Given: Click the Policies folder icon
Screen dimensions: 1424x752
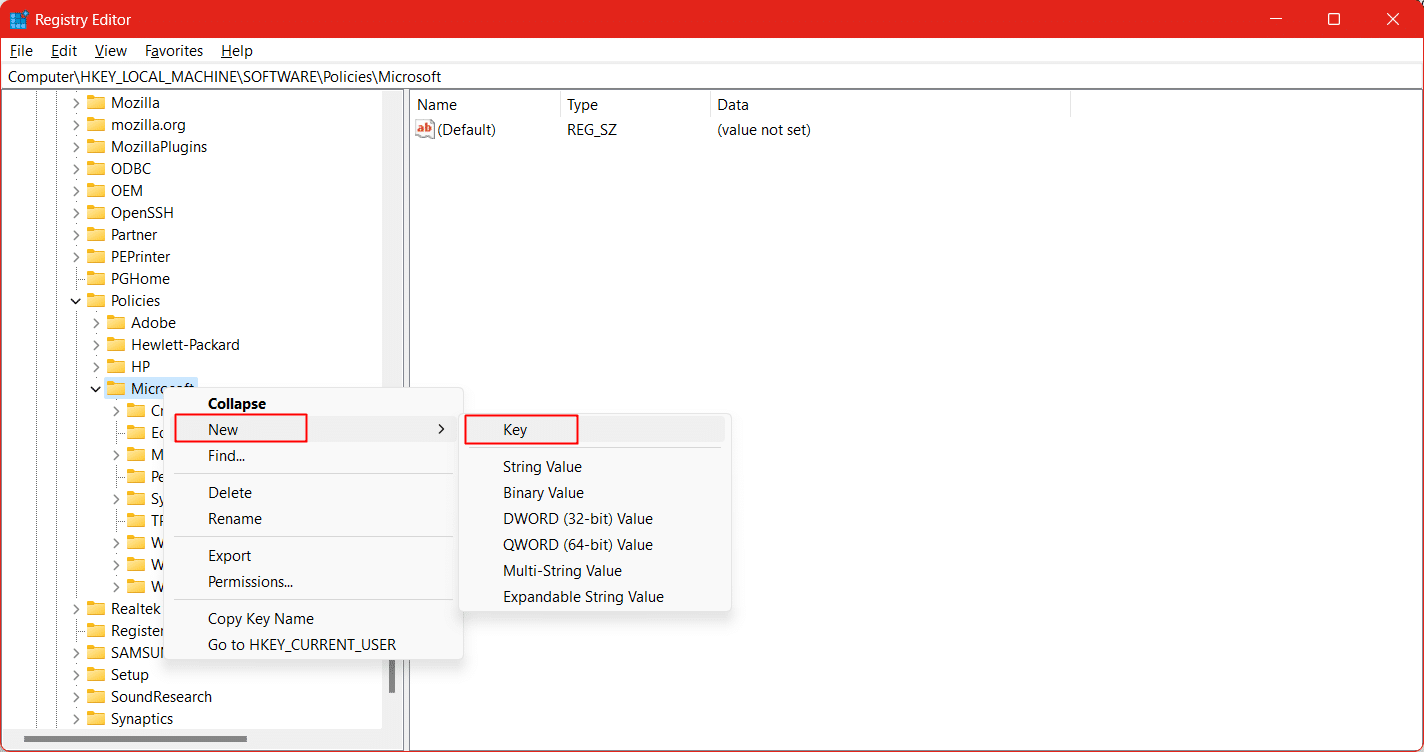Looking at the screenshot, I should coord(96,300).
